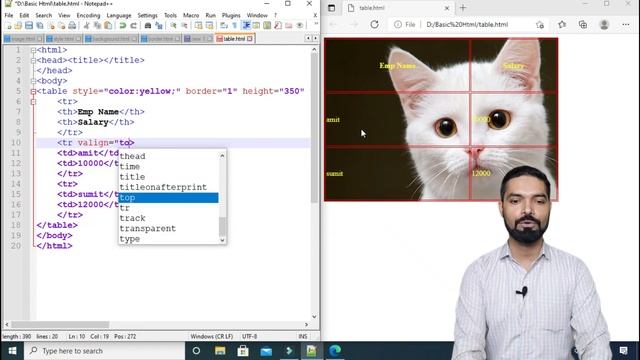
Task: Open the Edit menu
Action: [x=24, y=15]
